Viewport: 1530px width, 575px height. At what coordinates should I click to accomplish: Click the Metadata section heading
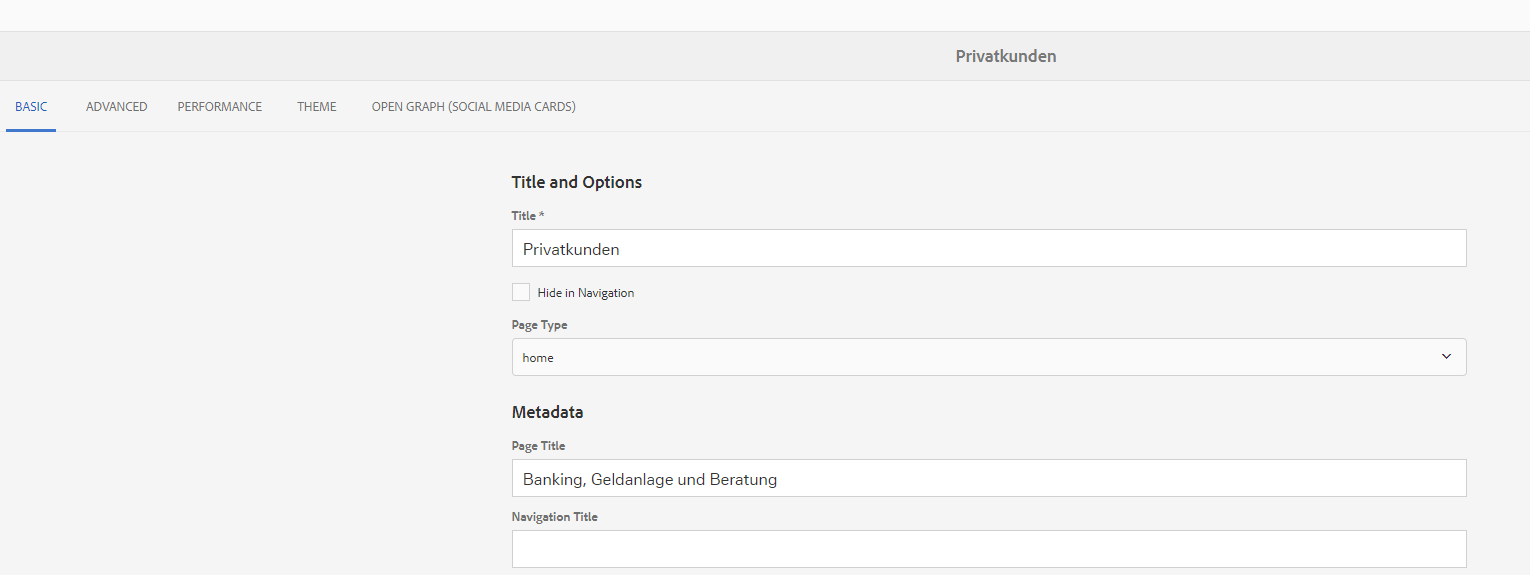pyautogui.click(x=547, y=412)
